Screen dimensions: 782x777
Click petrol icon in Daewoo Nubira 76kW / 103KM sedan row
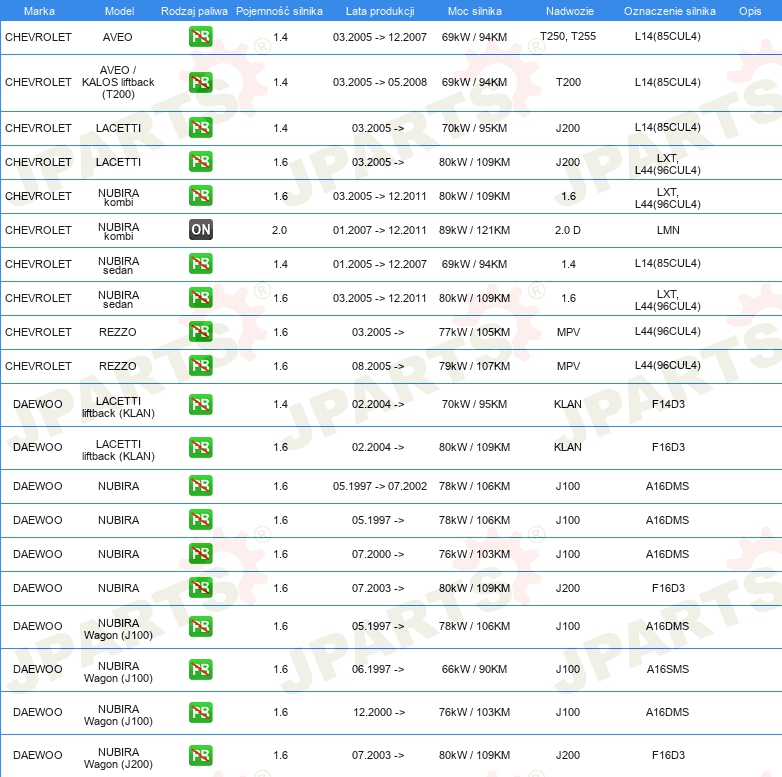[x=200, y=554]
